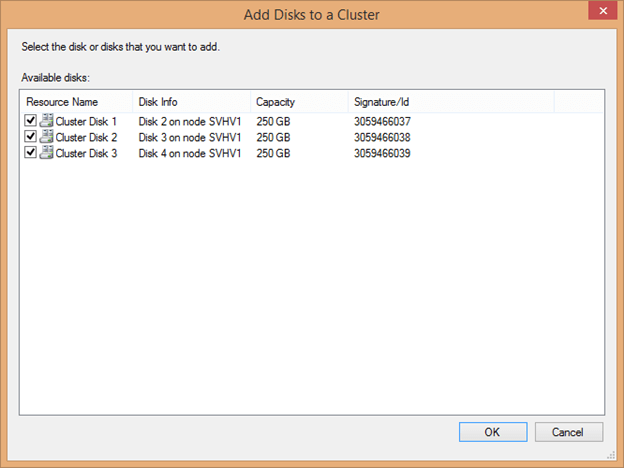Viewport: 624px width, 468px height.
Task: Click the Cluster Disk 2 disk icon
Action: (46, 137)
